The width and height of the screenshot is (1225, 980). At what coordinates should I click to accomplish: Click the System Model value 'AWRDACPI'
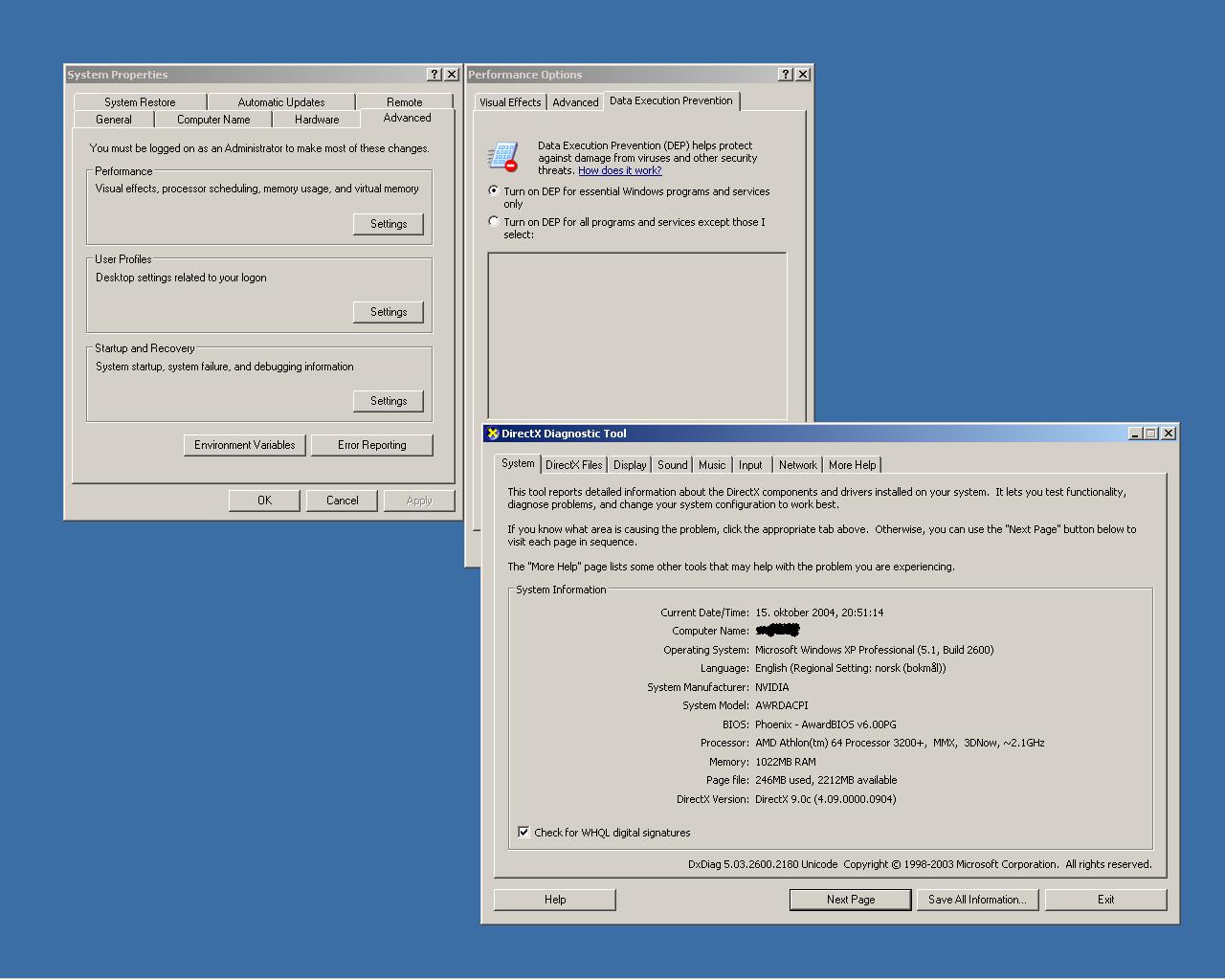click(x=782, y=705)
